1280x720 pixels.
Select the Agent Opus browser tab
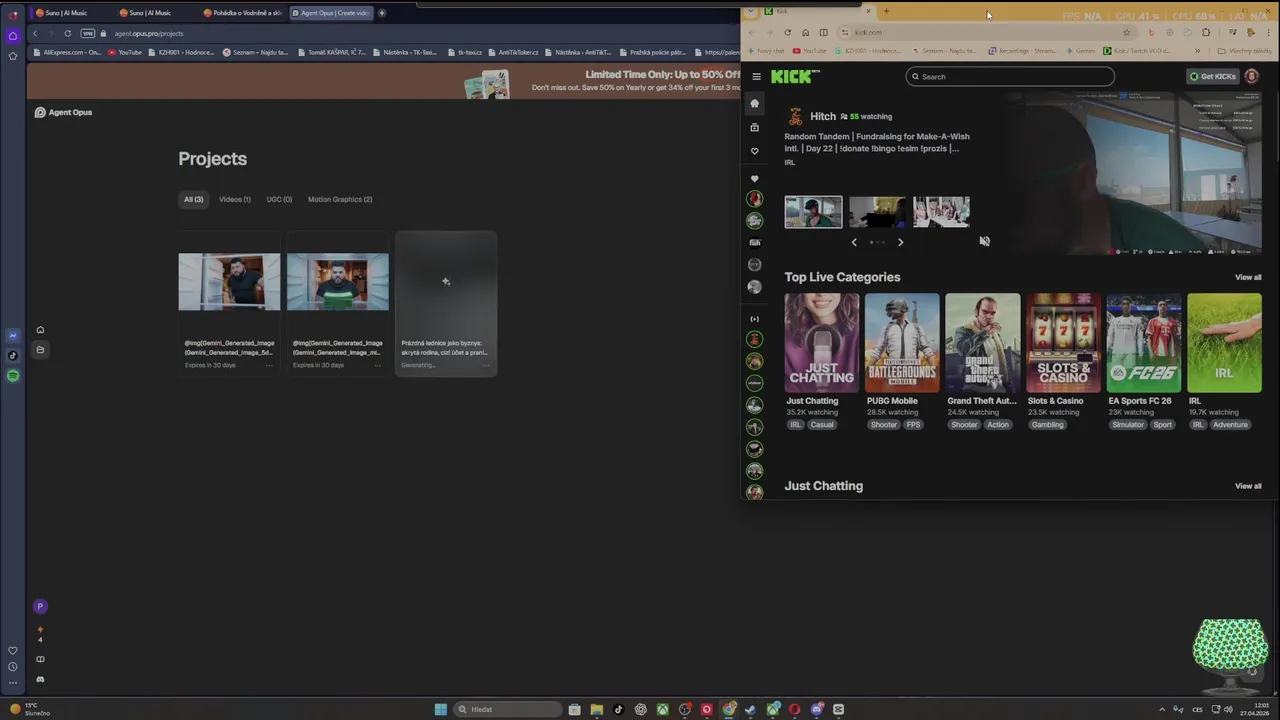tap(330, 13)
